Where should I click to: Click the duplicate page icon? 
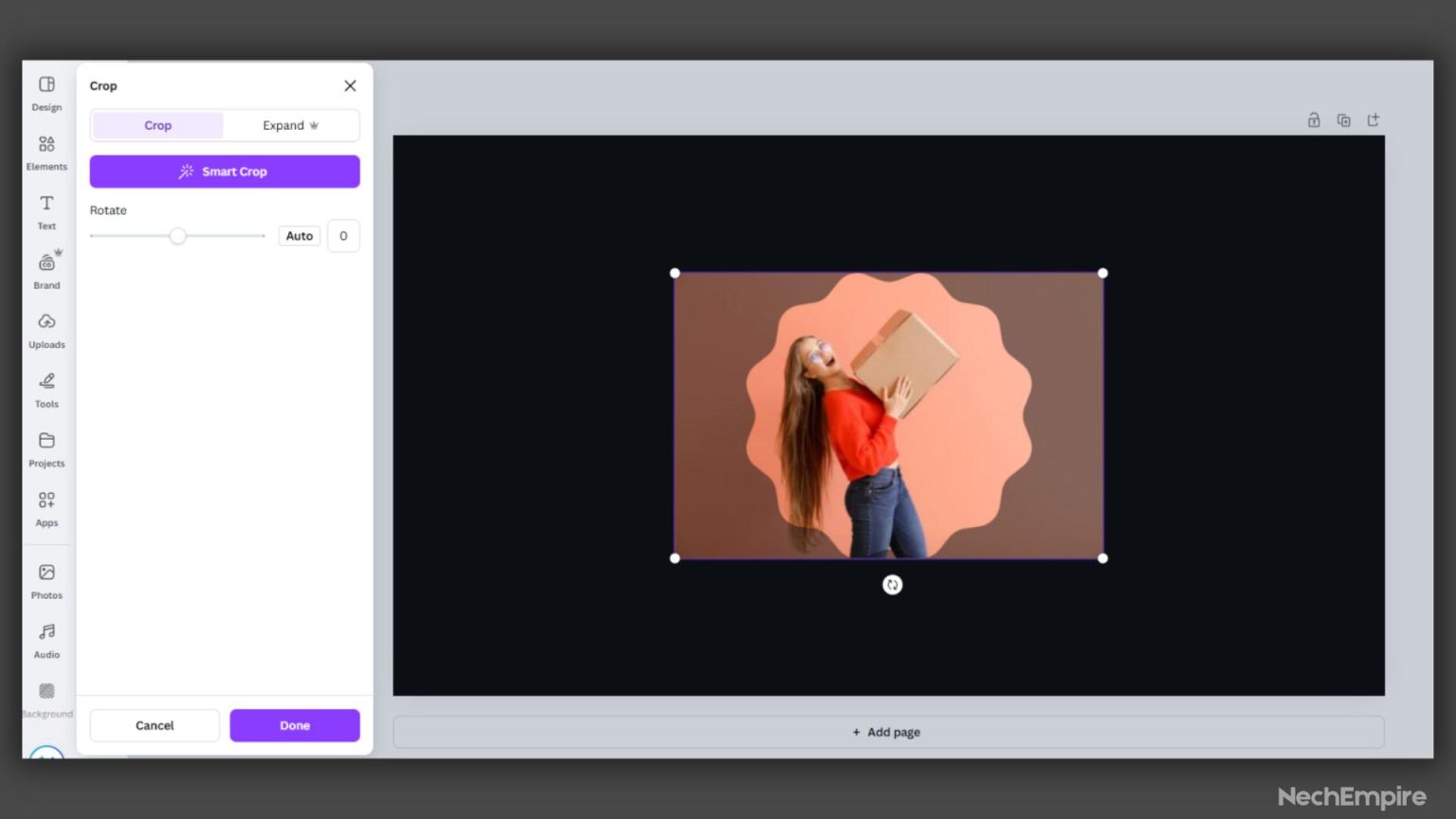1343,120
